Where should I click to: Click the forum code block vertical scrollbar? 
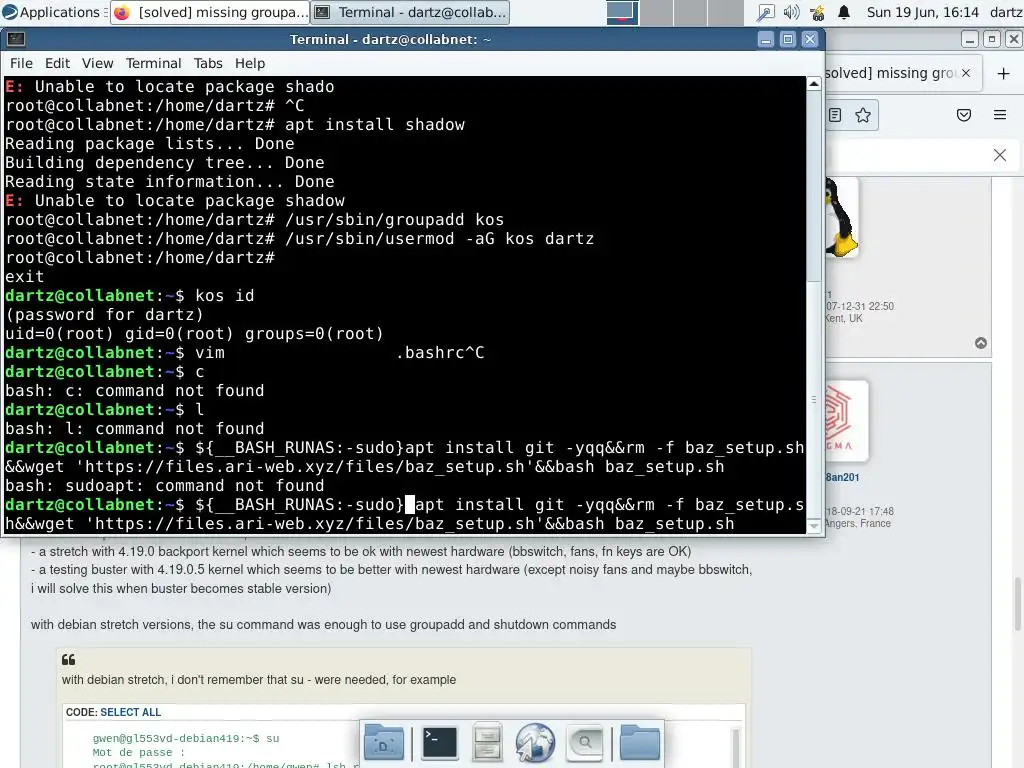(x=735, y=748)
